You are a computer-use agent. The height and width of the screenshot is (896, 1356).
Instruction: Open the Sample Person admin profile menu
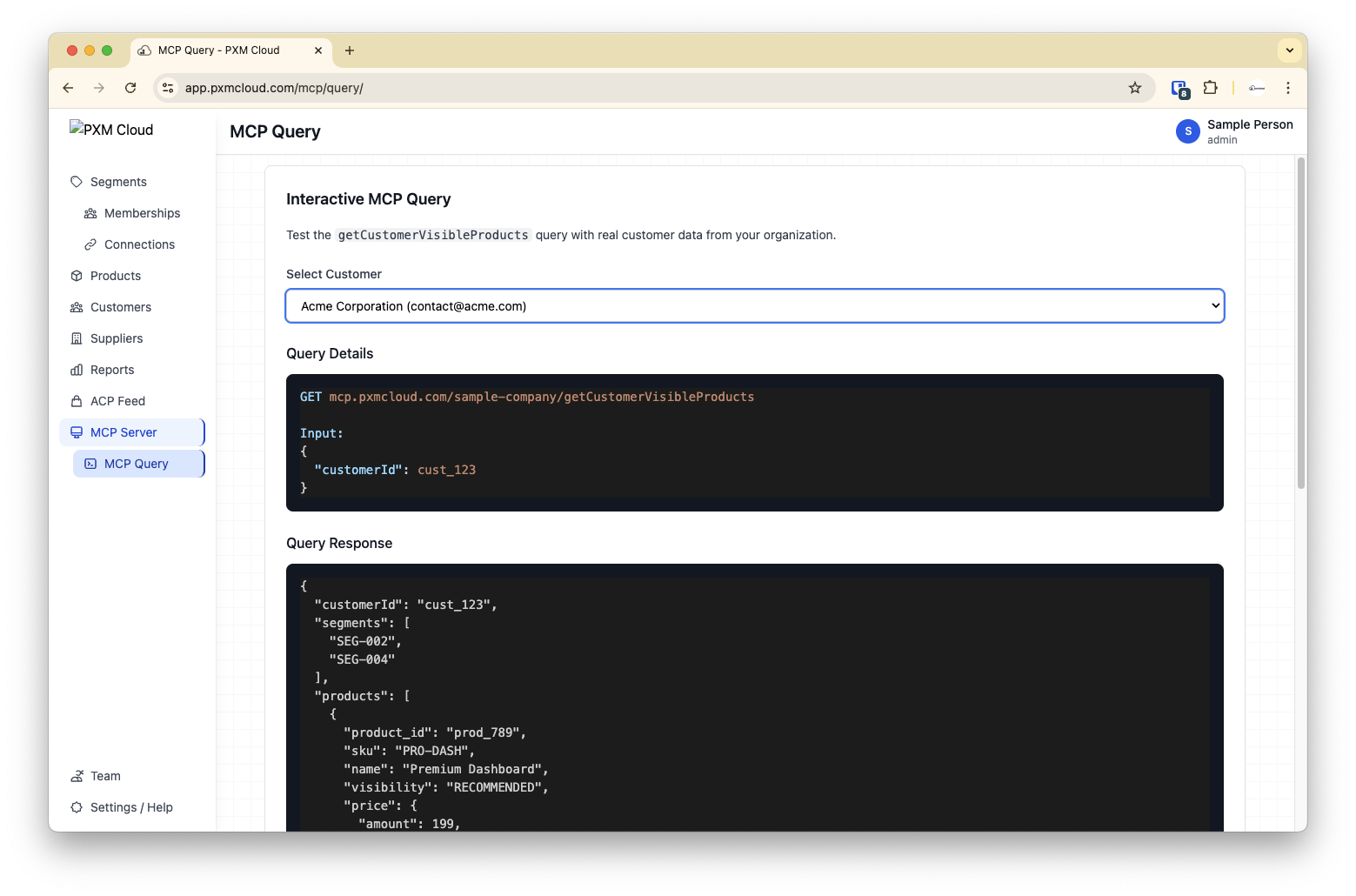1234,131
